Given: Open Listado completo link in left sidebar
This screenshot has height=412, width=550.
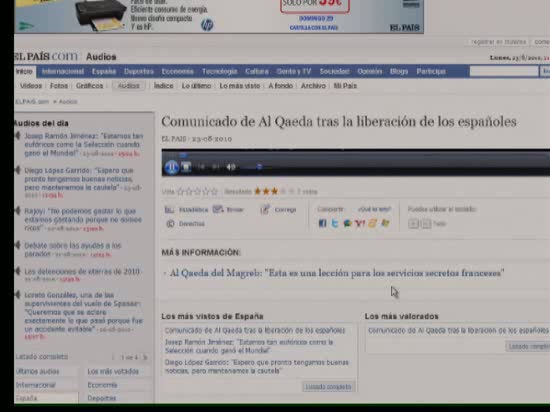Looking at the screenshot, I should [42, 357].
